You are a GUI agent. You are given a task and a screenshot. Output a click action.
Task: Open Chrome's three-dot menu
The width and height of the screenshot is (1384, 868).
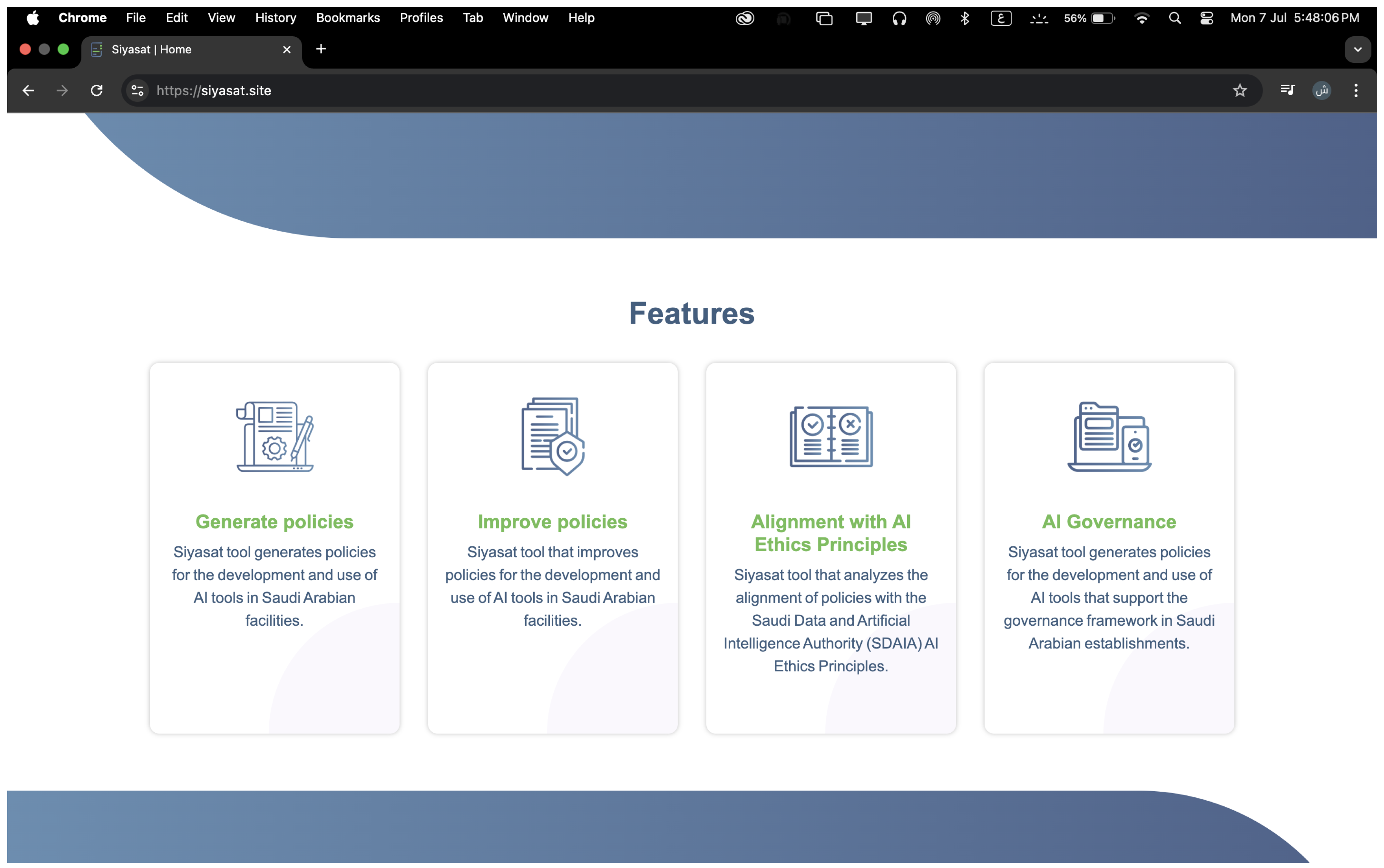pos(1355,90)
